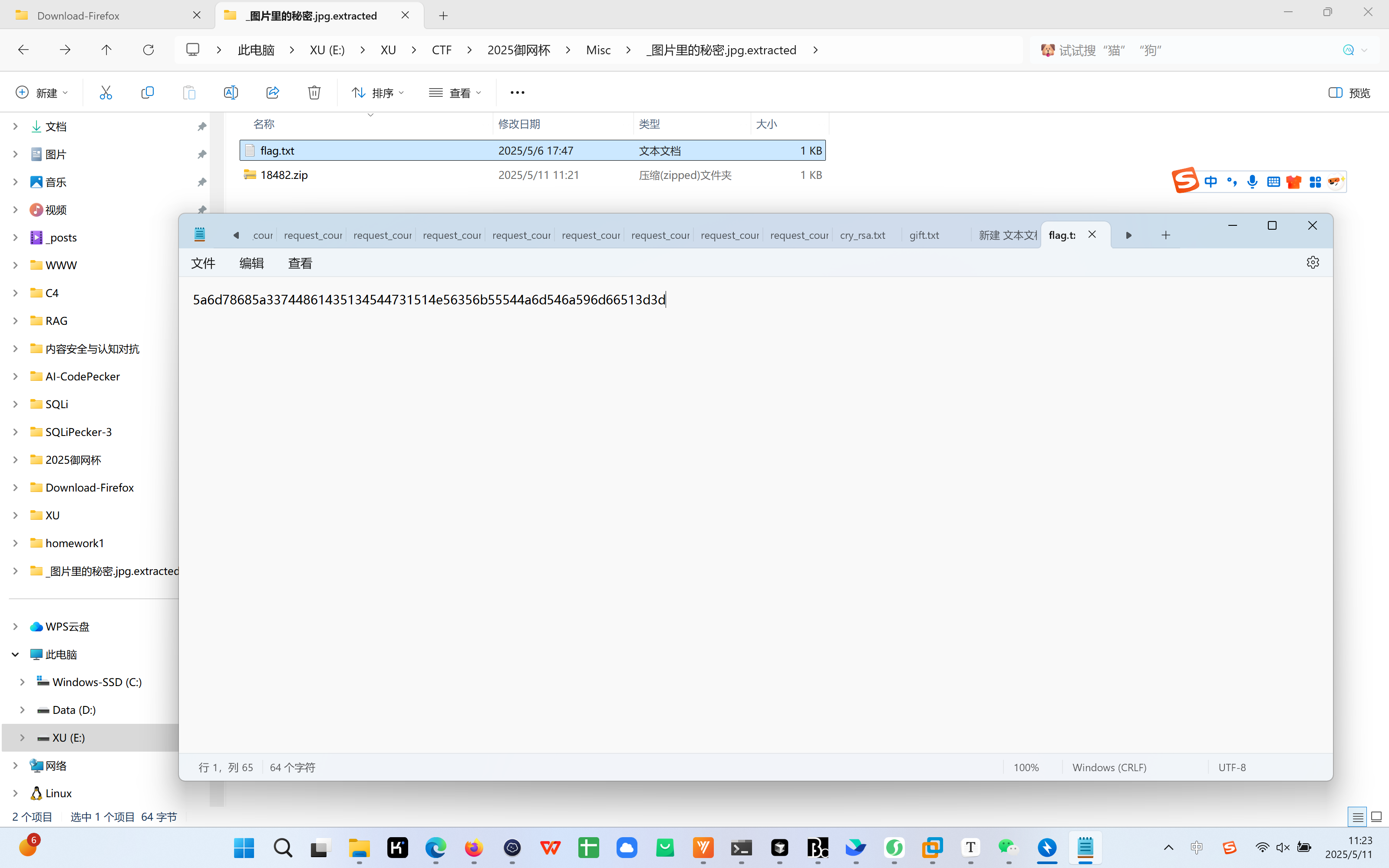Select the 18482.zip file
This screenshot has width=1389, height=868.
[x=532, y=175]
